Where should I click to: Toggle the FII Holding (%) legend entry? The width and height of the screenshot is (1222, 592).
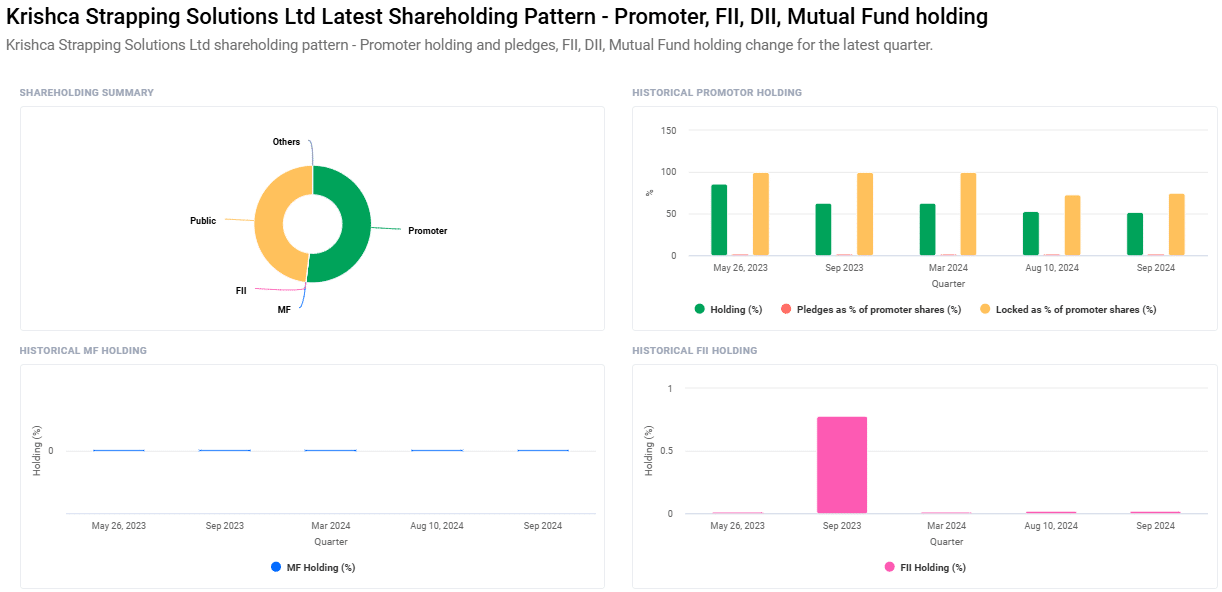(925, 567)
